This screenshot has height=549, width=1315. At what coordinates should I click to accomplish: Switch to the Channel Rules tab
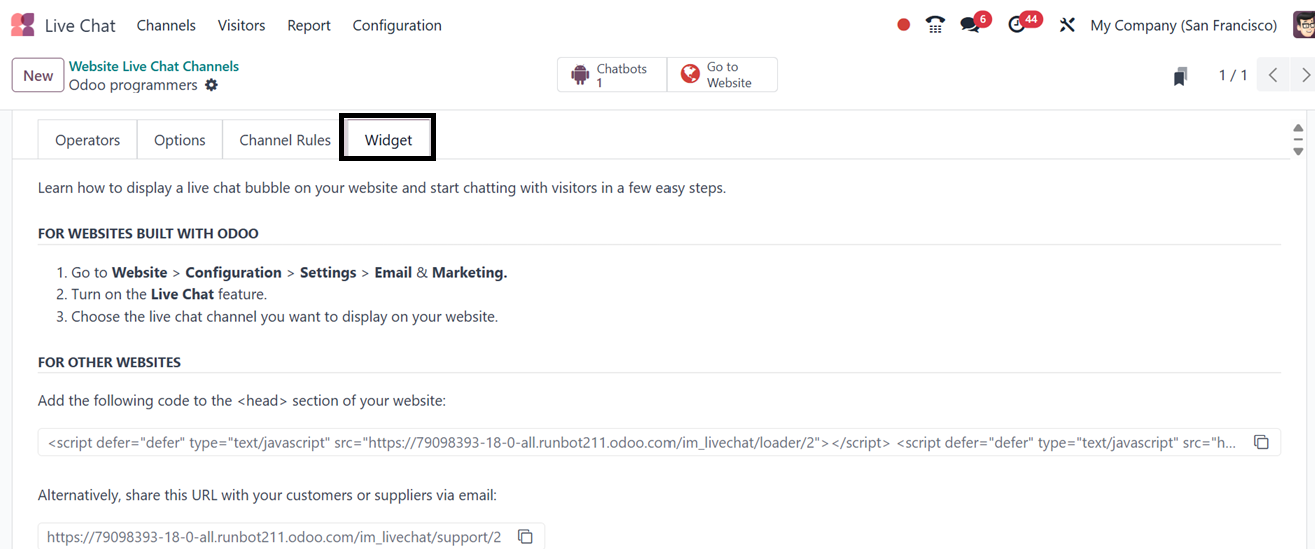285,140
